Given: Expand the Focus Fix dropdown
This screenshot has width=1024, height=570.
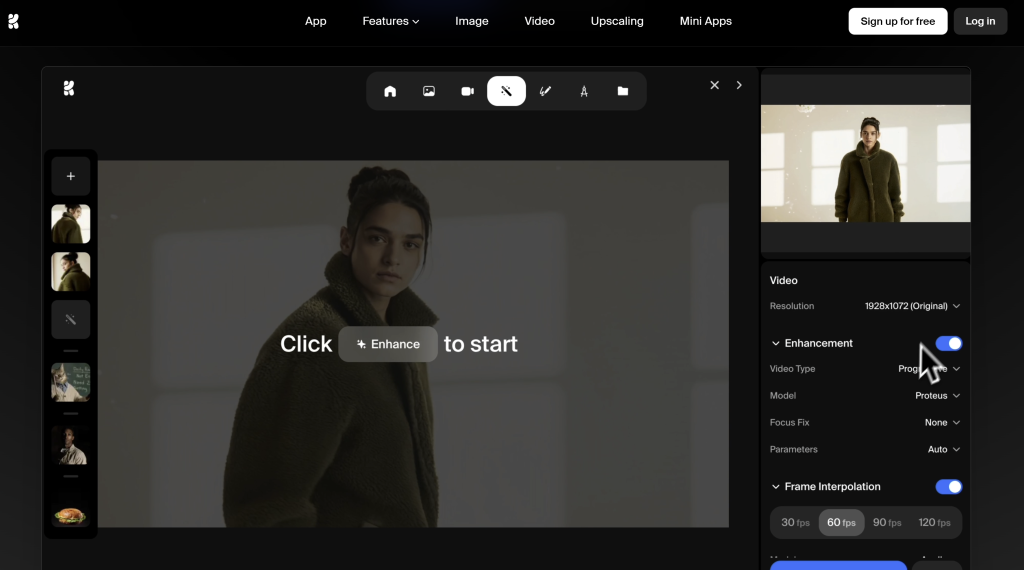Looking at the screenshot, I should [x=942, y=423].
